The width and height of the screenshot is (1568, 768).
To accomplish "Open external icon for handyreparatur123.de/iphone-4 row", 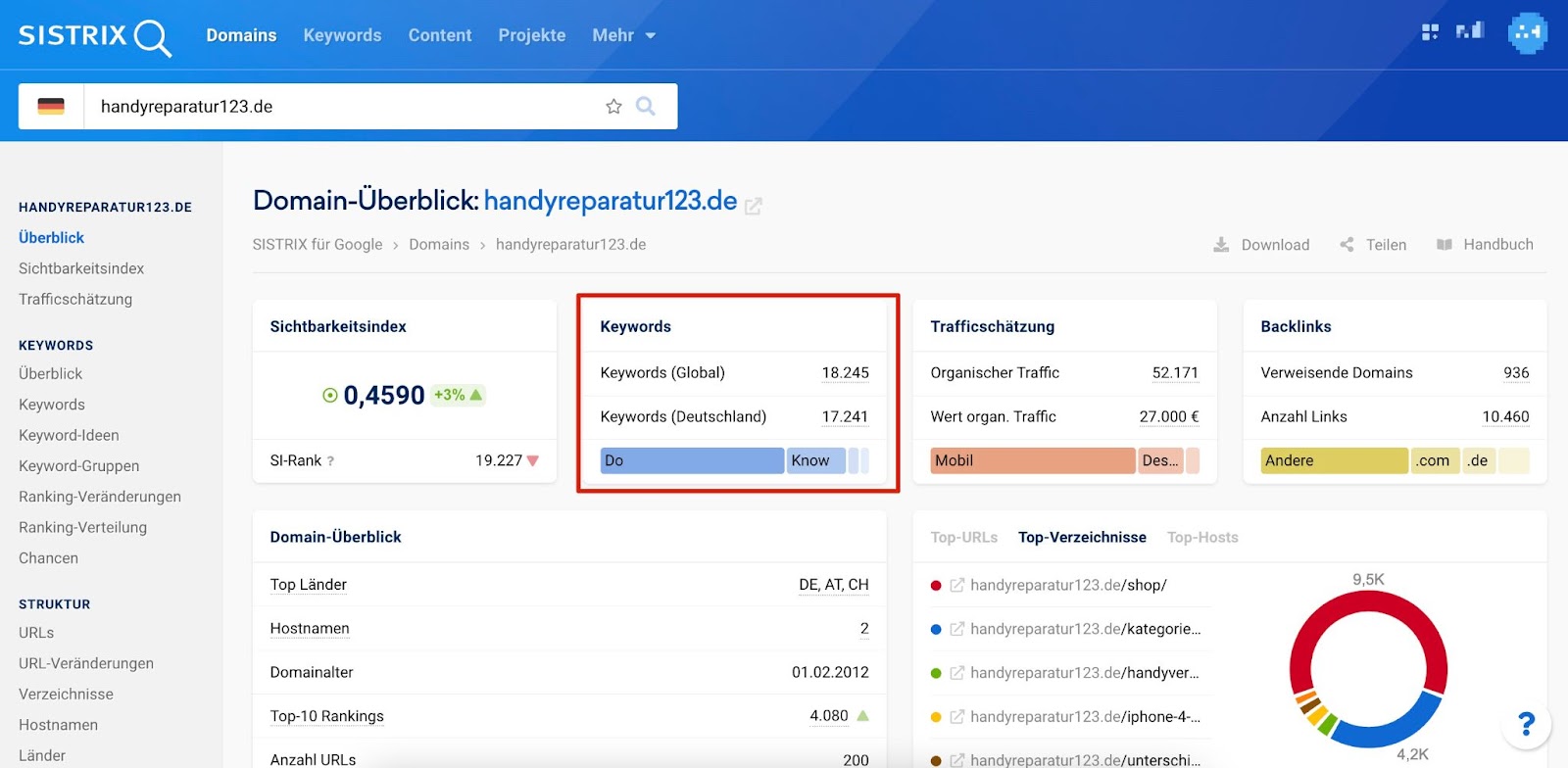I will pos(957,718).
